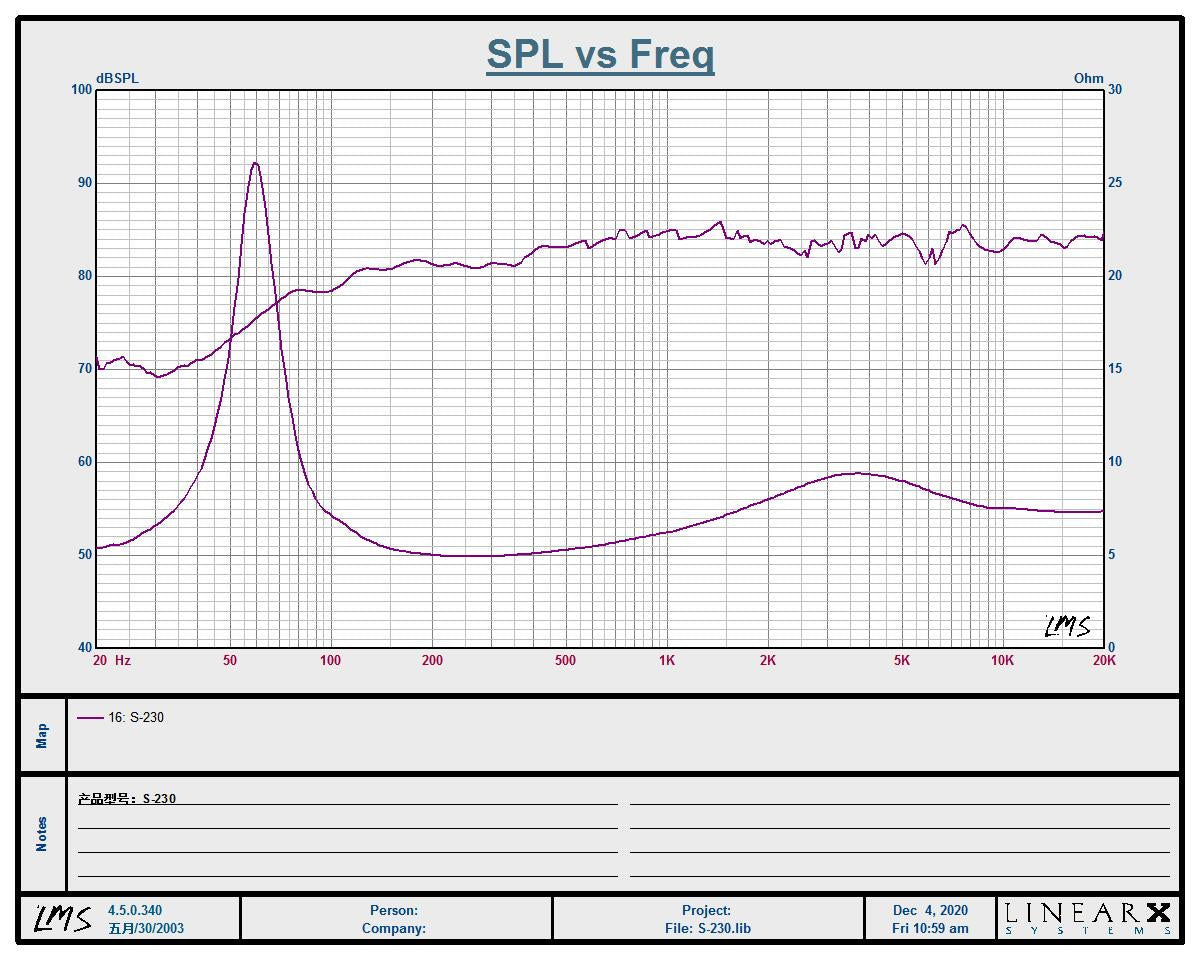Click the 1K frequency axis label

pyautogui.click(x=667, y=660)
